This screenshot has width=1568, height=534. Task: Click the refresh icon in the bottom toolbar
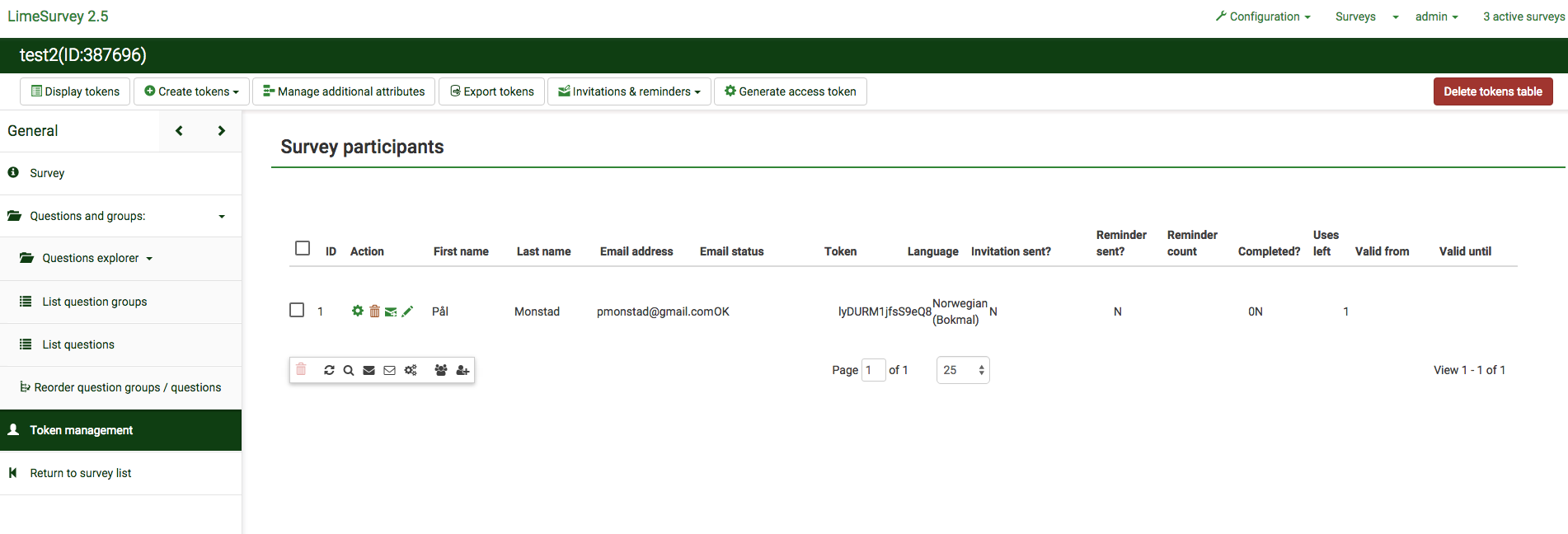pos(329,370)
